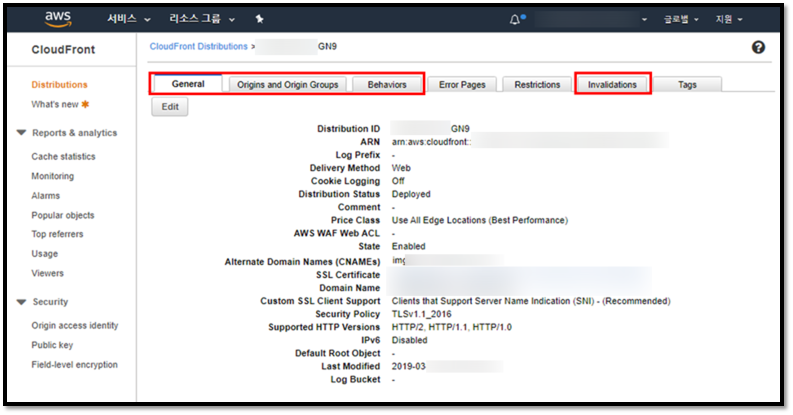Click the Edit button
This screenshot has width=793, height=415.
tap(170, 107)
